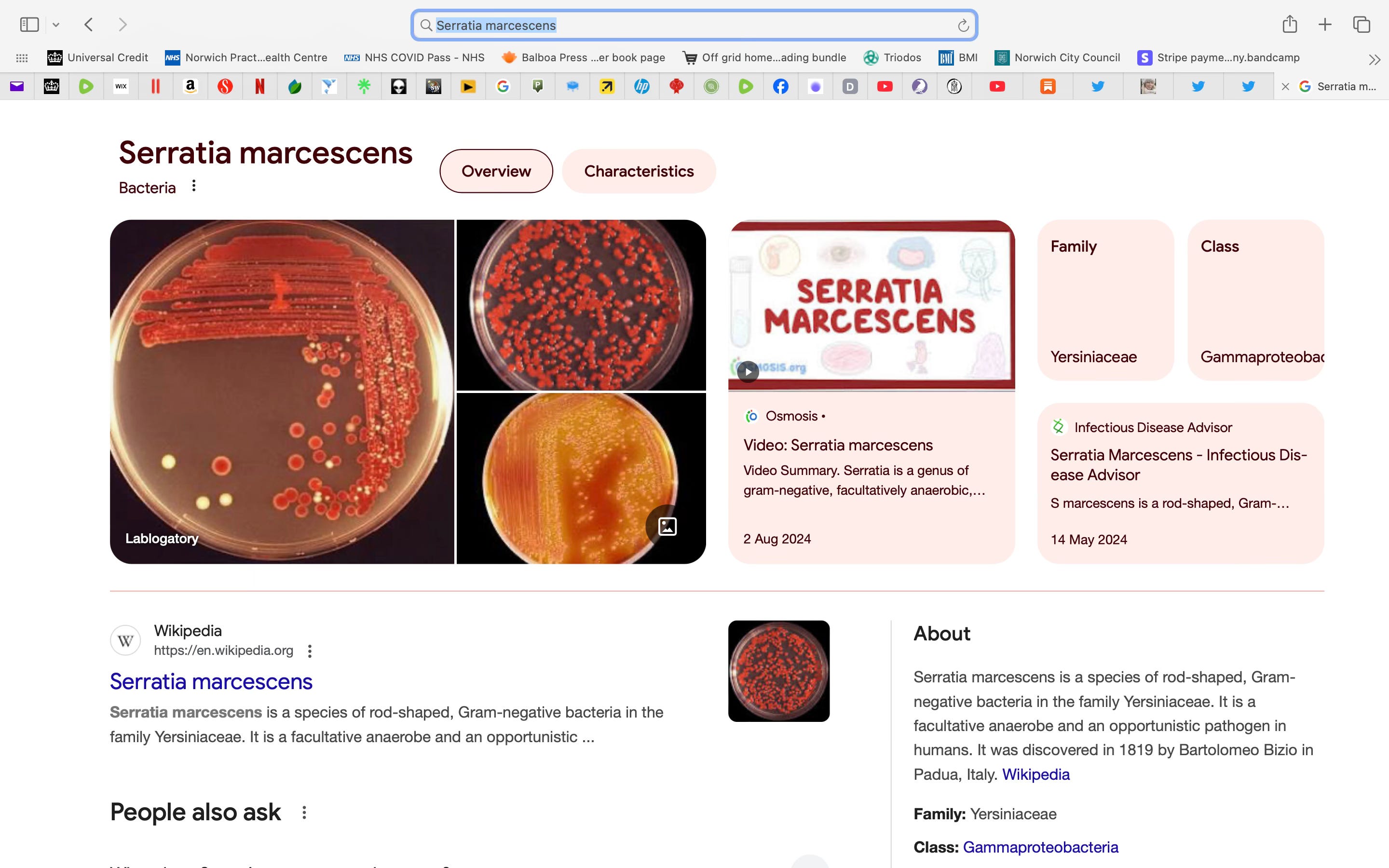Reload the page from the address bar

point(963,25)
